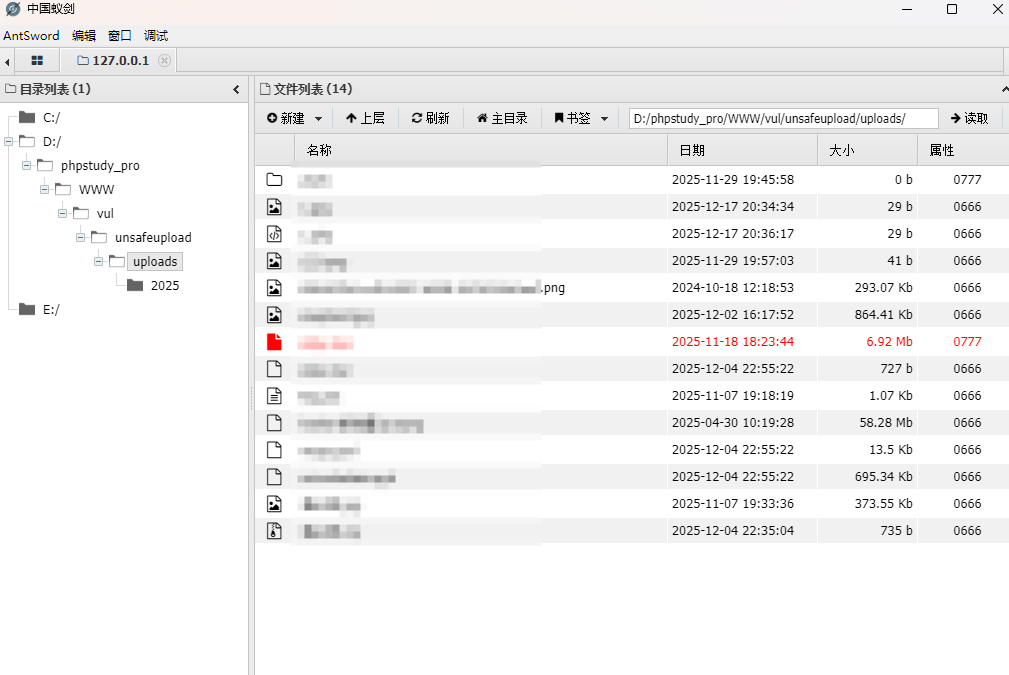Select the unsafeupload folder in tree
This screenshot has width=1009, height=675.
(153, 237)
